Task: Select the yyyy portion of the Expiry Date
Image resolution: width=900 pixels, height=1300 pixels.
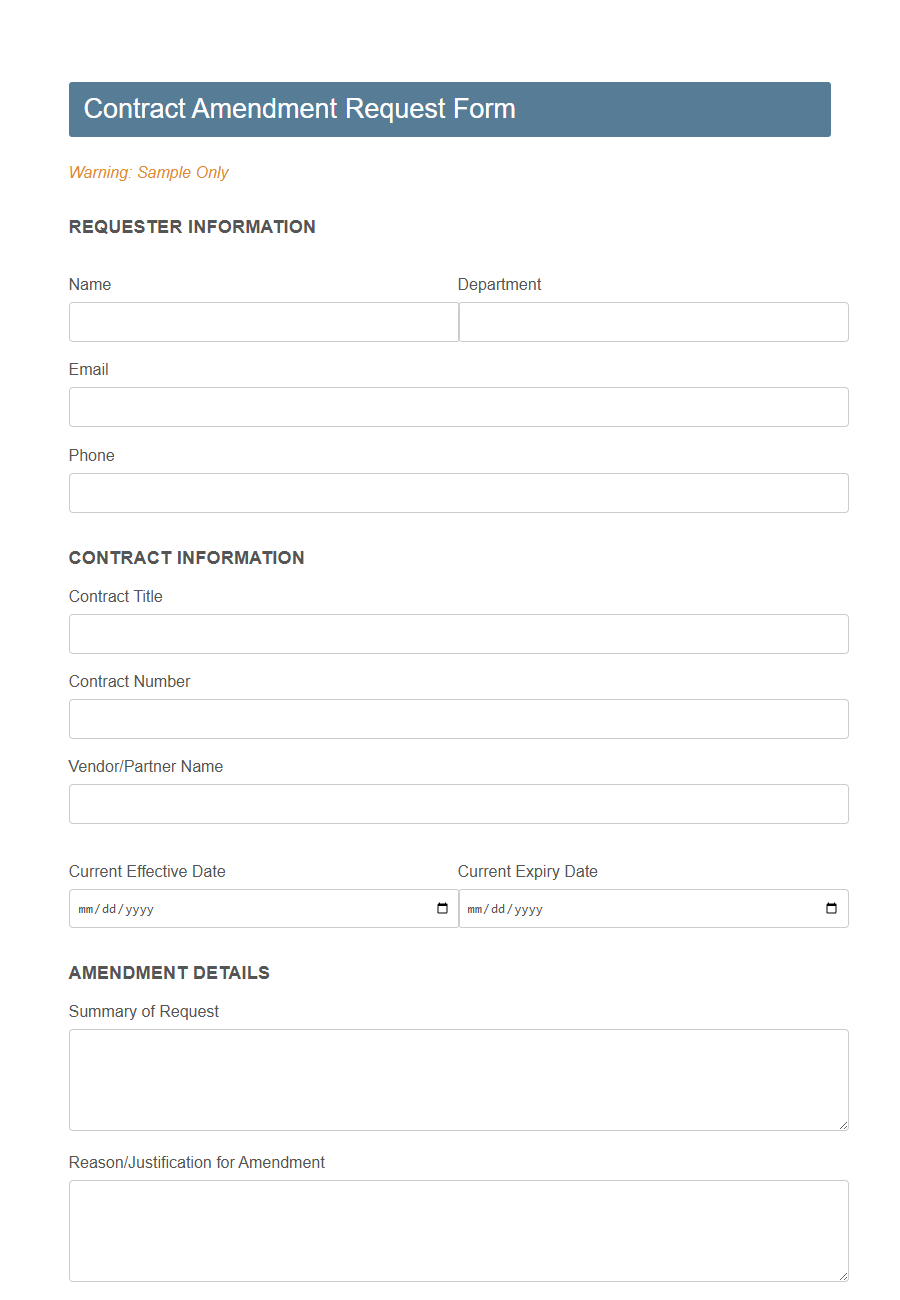Action: click(533, 908)
